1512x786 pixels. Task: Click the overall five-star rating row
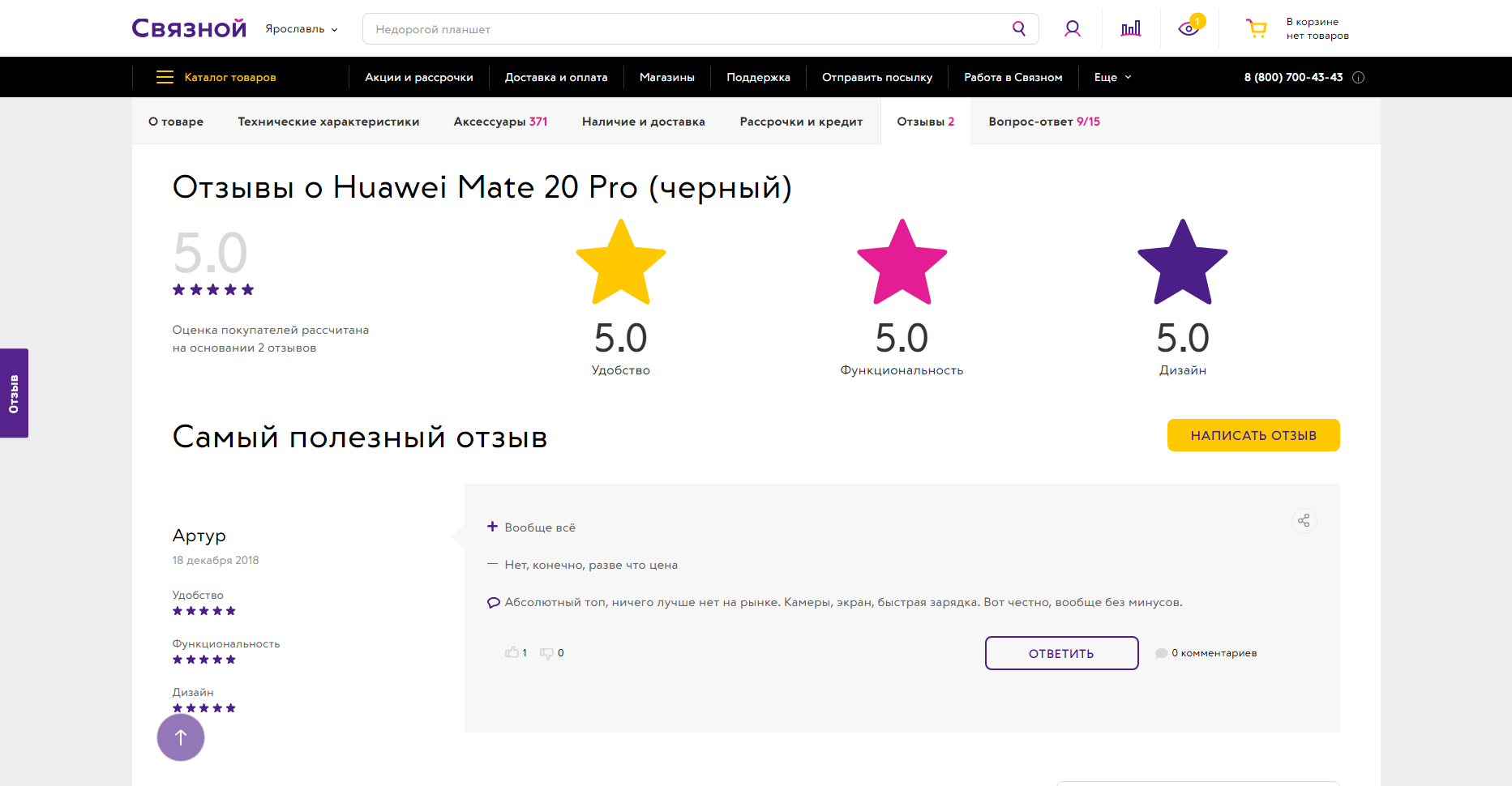click(x=213, y=290)
